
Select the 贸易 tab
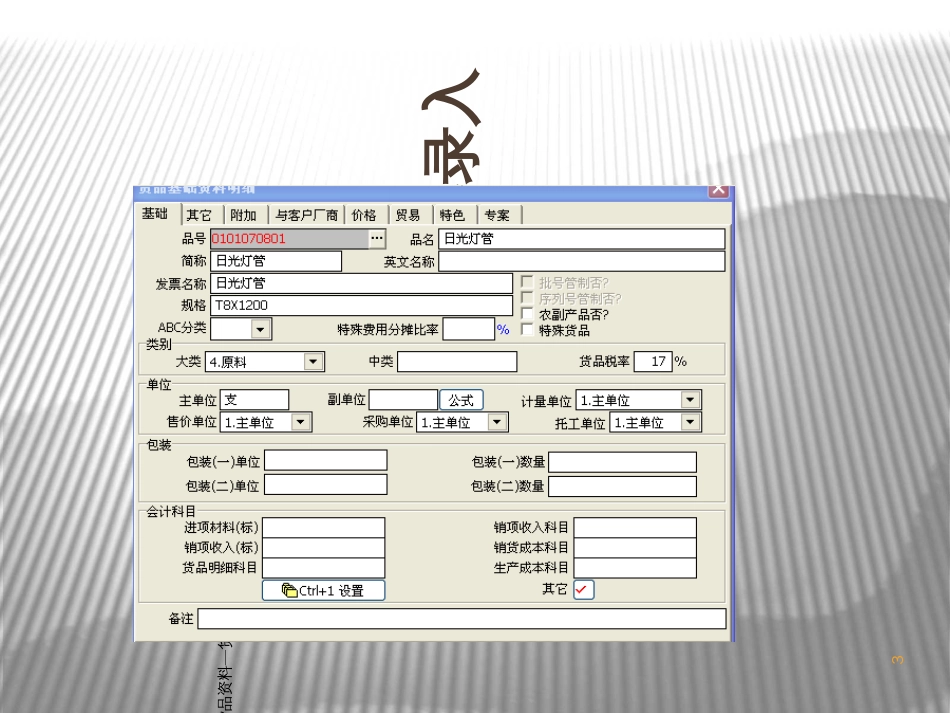[x=408, y=215]
